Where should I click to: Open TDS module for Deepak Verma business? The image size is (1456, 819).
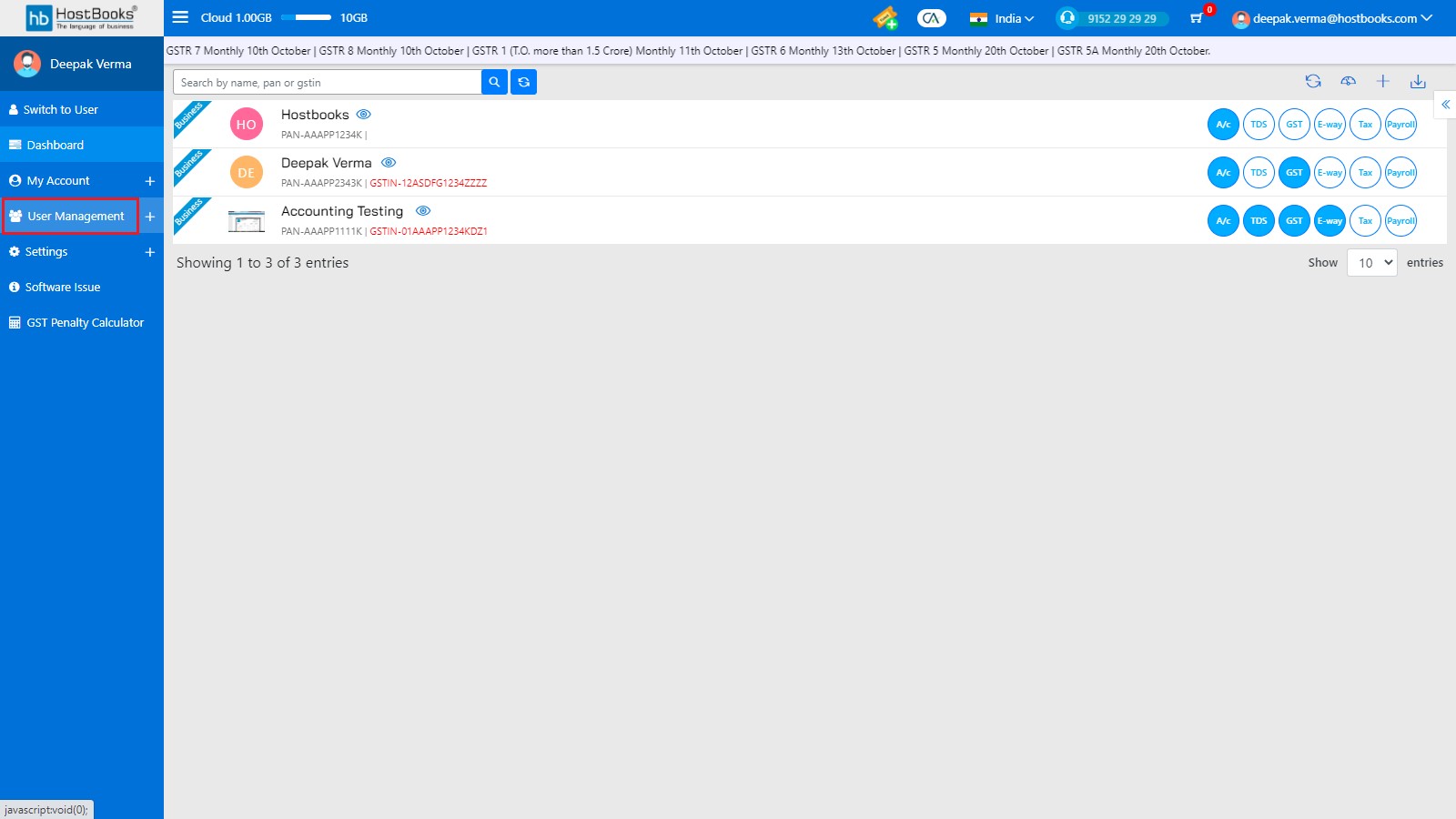(1259, 173)
